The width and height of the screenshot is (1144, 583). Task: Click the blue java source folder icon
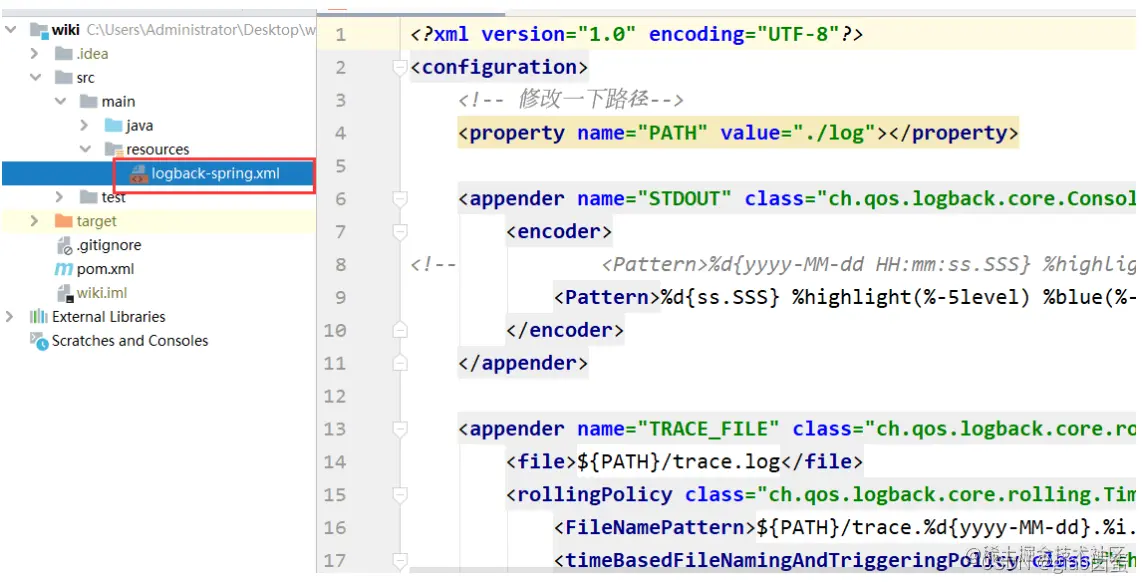click(x=113, y=126)
